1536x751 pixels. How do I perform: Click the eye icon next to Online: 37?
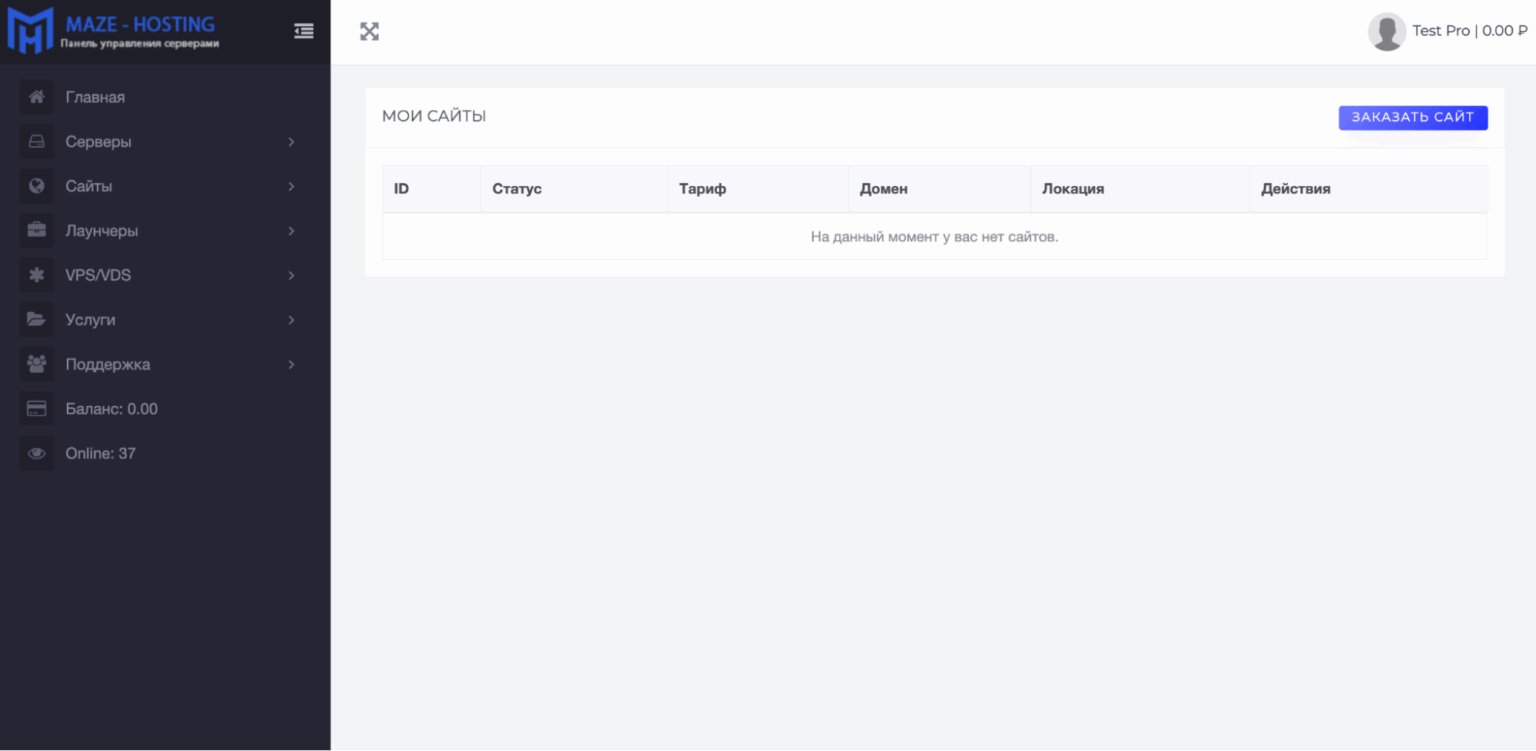(x=36, y=453)
